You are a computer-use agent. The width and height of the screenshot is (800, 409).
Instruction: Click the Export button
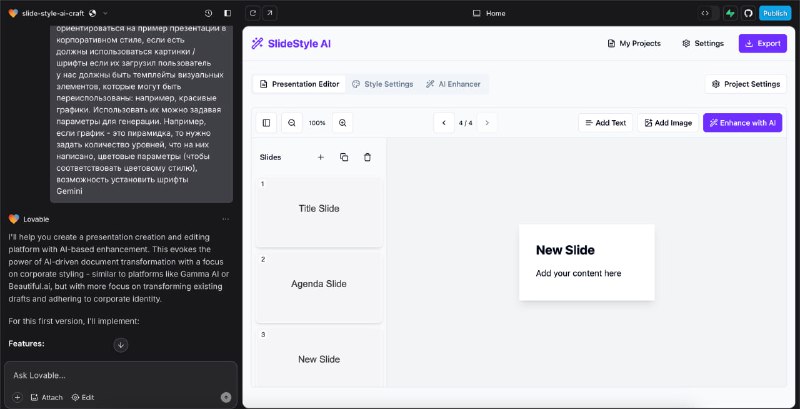pyautogui.click(x=763, y=44)
